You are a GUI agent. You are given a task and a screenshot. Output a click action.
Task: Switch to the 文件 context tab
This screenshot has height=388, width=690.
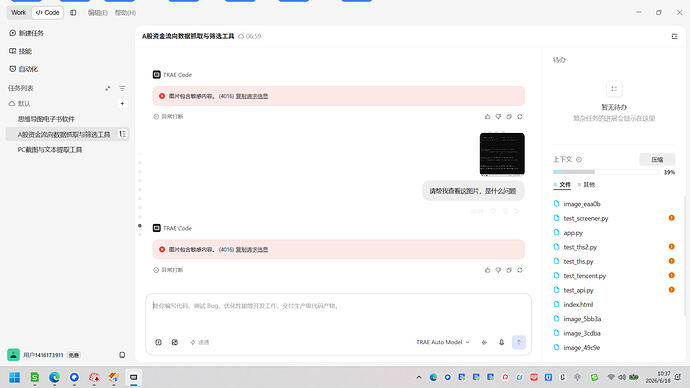click(x=562, y=185)
